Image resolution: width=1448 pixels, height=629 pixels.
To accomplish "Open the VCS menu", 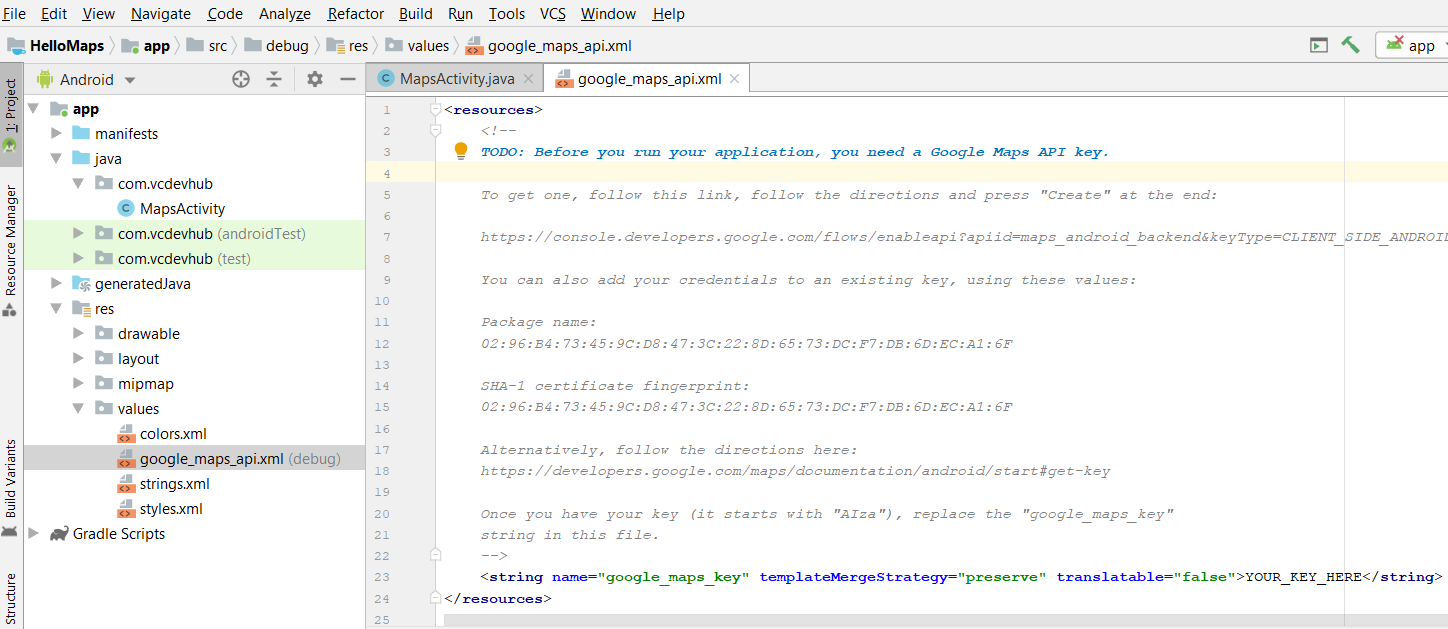I will (x=553, y=13).
